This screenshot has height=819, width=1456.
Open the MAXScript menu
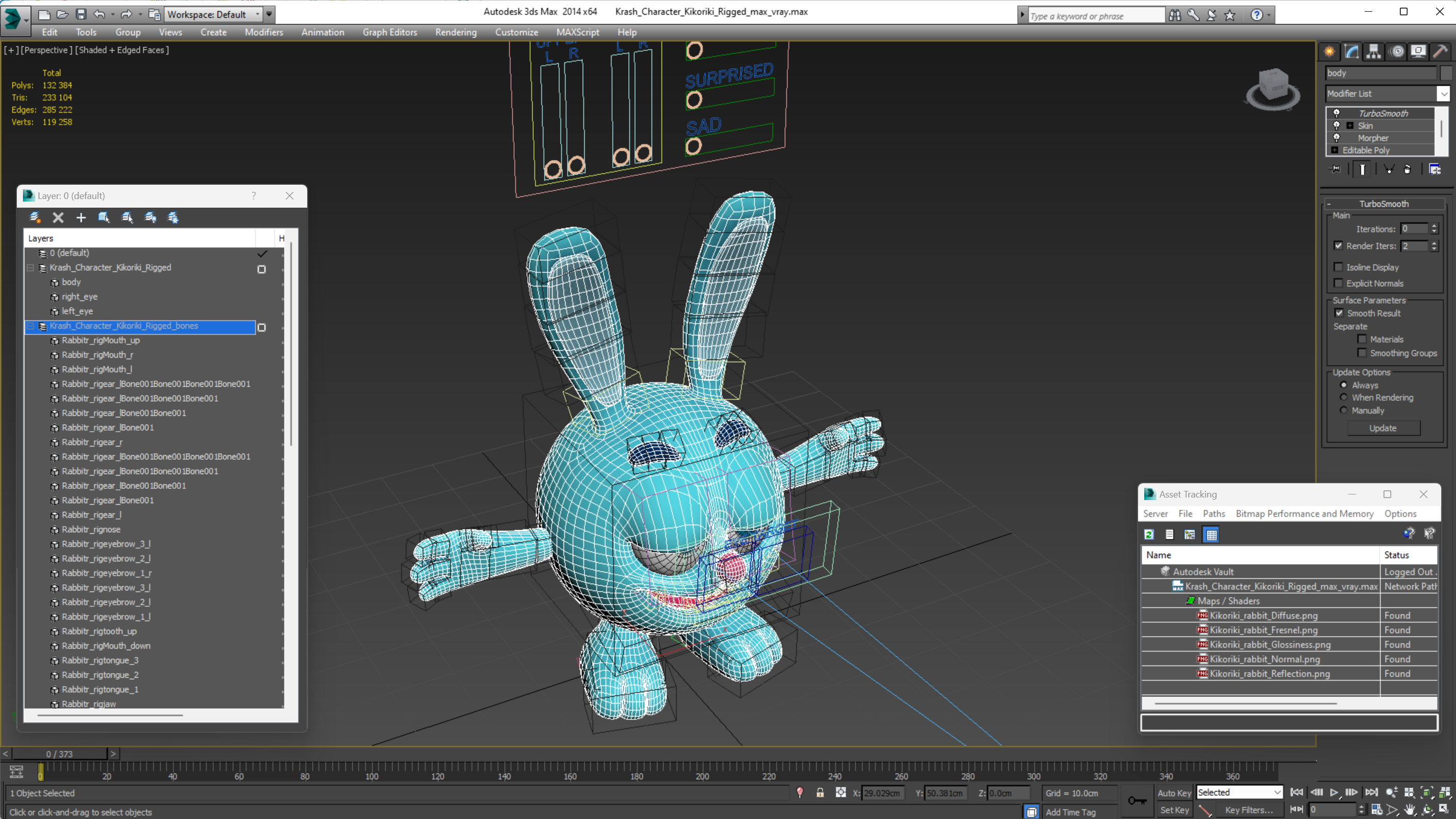coord(577,32)
